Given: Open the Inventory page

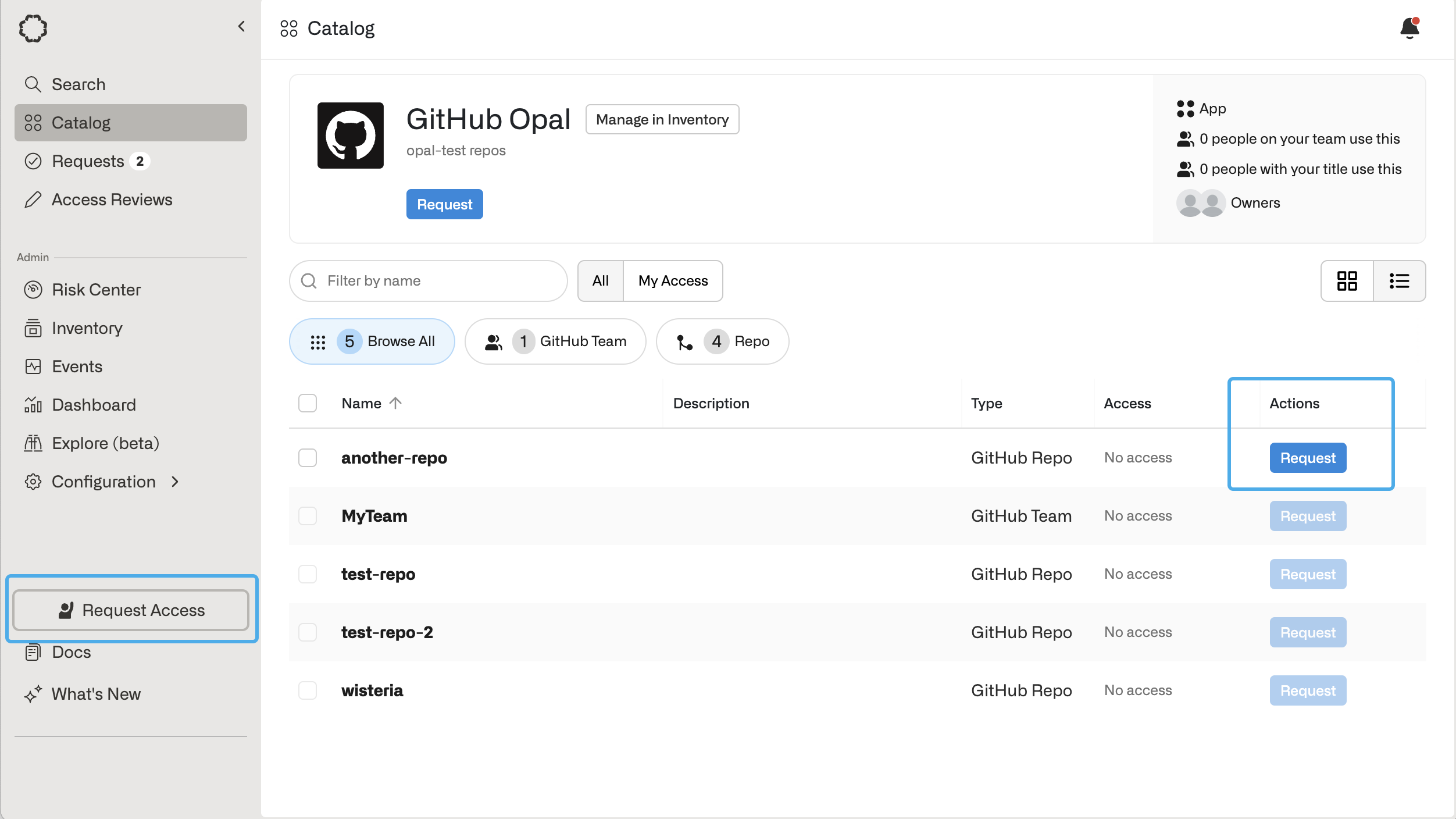Looking at the screenshot, I should (x=87, y=328).
